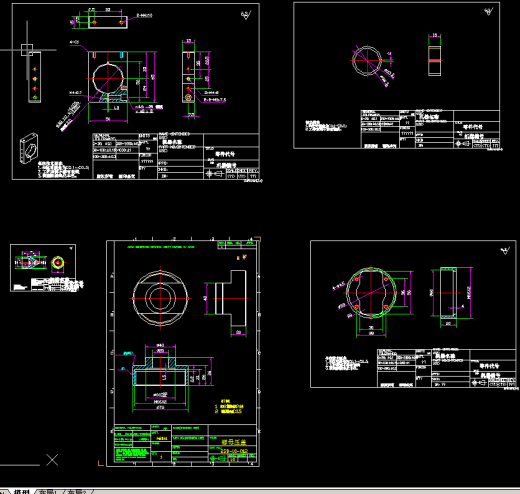The height and width of the screenshot is (494, 520).
Task: Click the surface roughness symbol in top-left sheet corner
Action: point(246,15)
